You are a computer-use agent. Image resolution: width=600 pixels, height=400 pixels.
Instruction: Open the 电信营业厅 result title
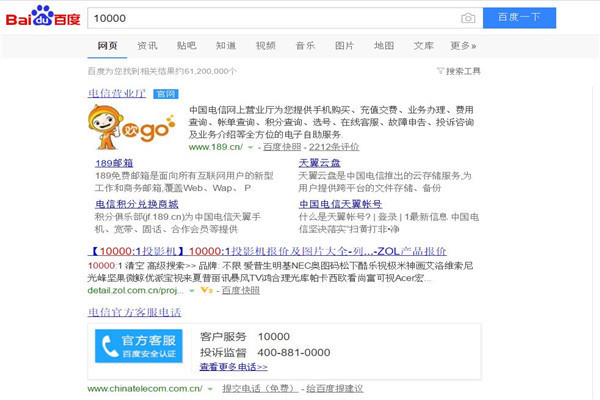pyautogui.click(x=117, y=93)
